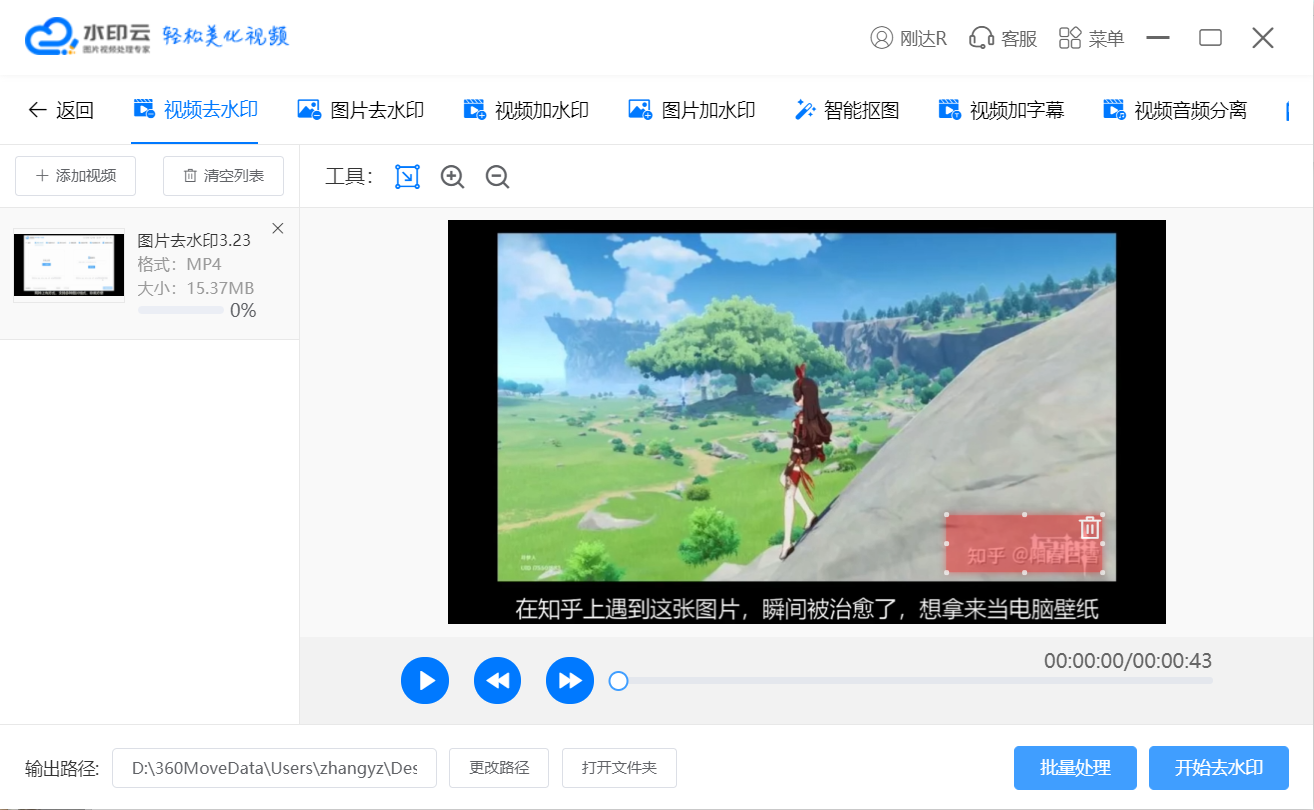The image size is (1314, 810).
Task: Click the 大小: 15.37MB text
Action: tap(196, 288)
